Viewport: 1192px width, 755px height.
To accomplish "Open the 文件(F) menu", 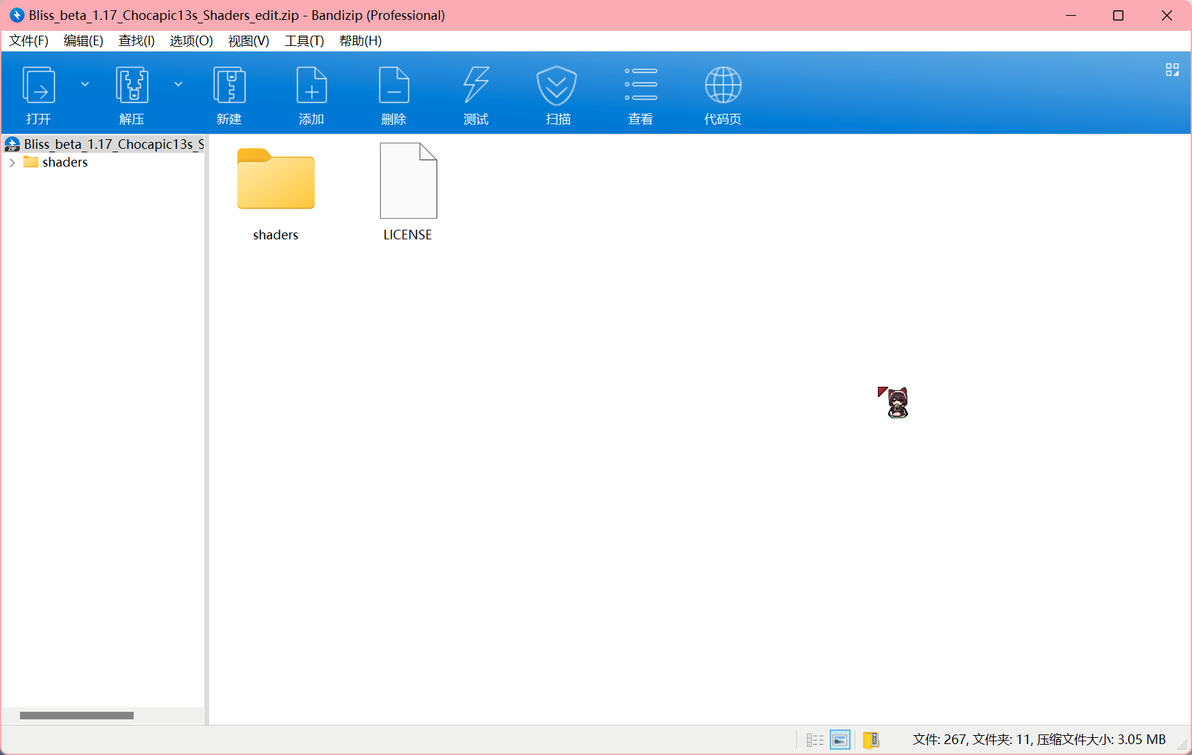I will click(28, 41).
